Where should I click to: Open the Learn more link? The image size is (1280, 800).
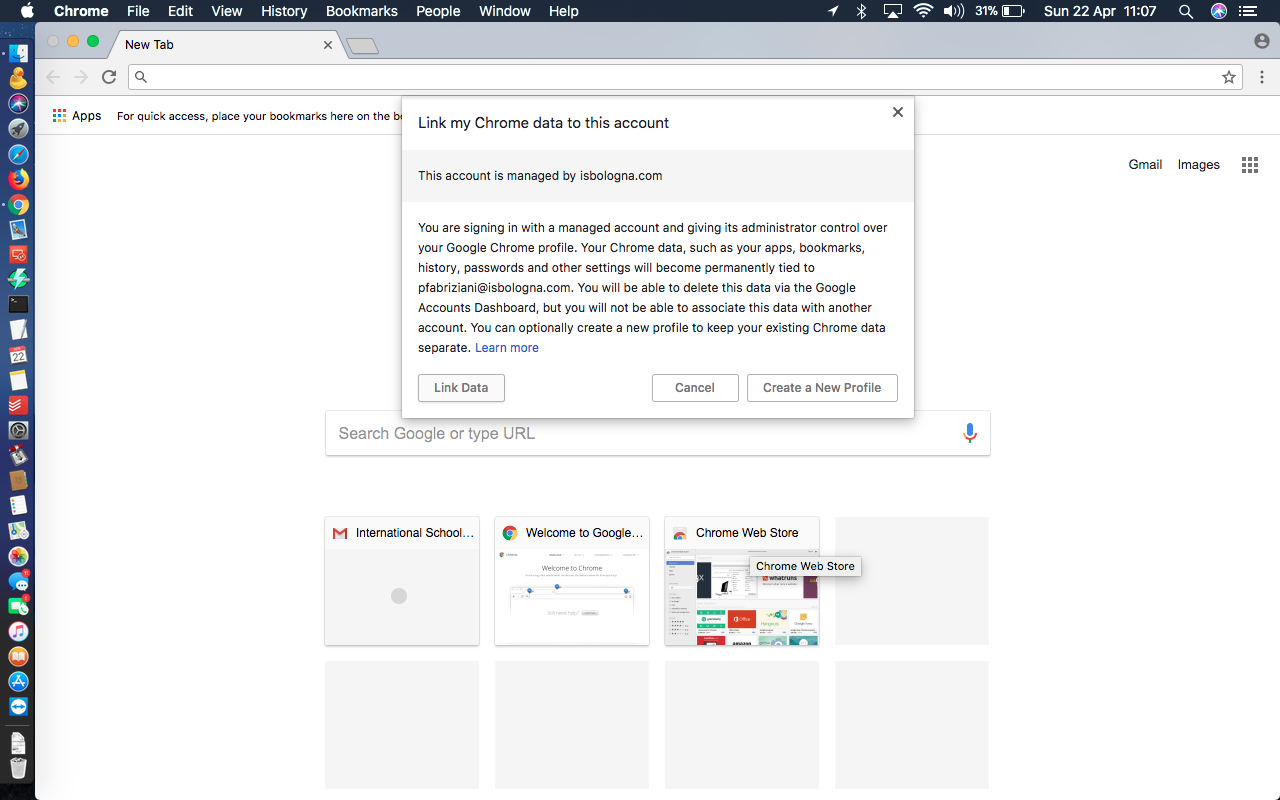[x=507, y=348]
